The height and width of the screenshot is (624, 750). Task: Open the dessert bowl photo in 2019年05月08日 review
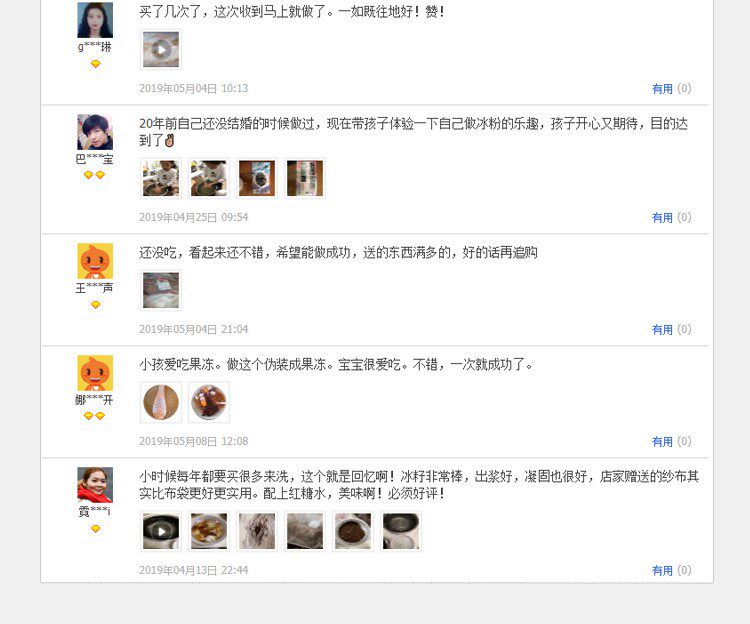click(209, 402)
